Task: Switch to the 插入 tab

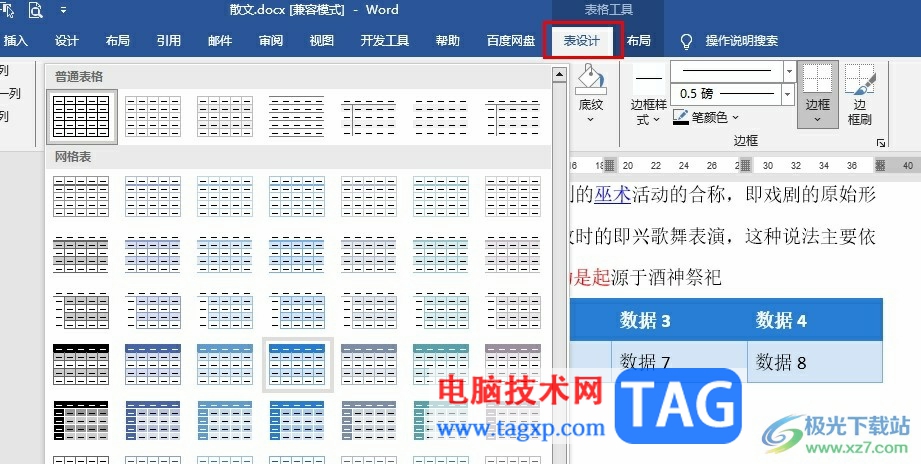Action: 15,41
